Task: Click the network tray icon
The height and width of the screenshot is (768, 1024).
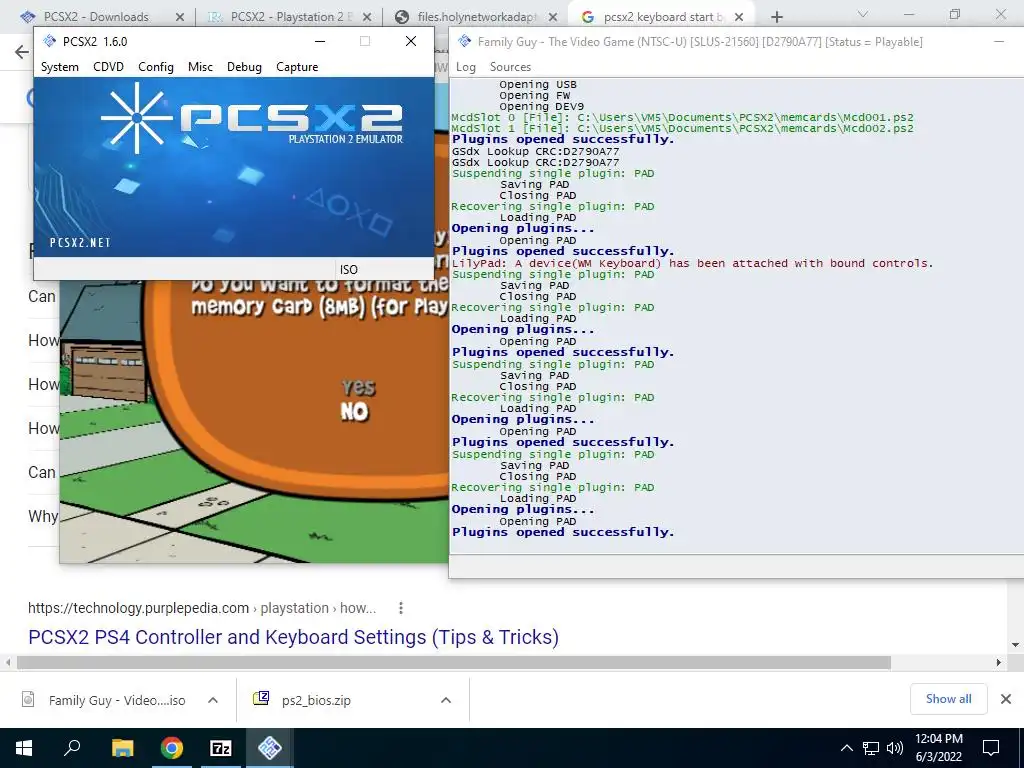Action: pyautogui.click(x=871, y=748)
